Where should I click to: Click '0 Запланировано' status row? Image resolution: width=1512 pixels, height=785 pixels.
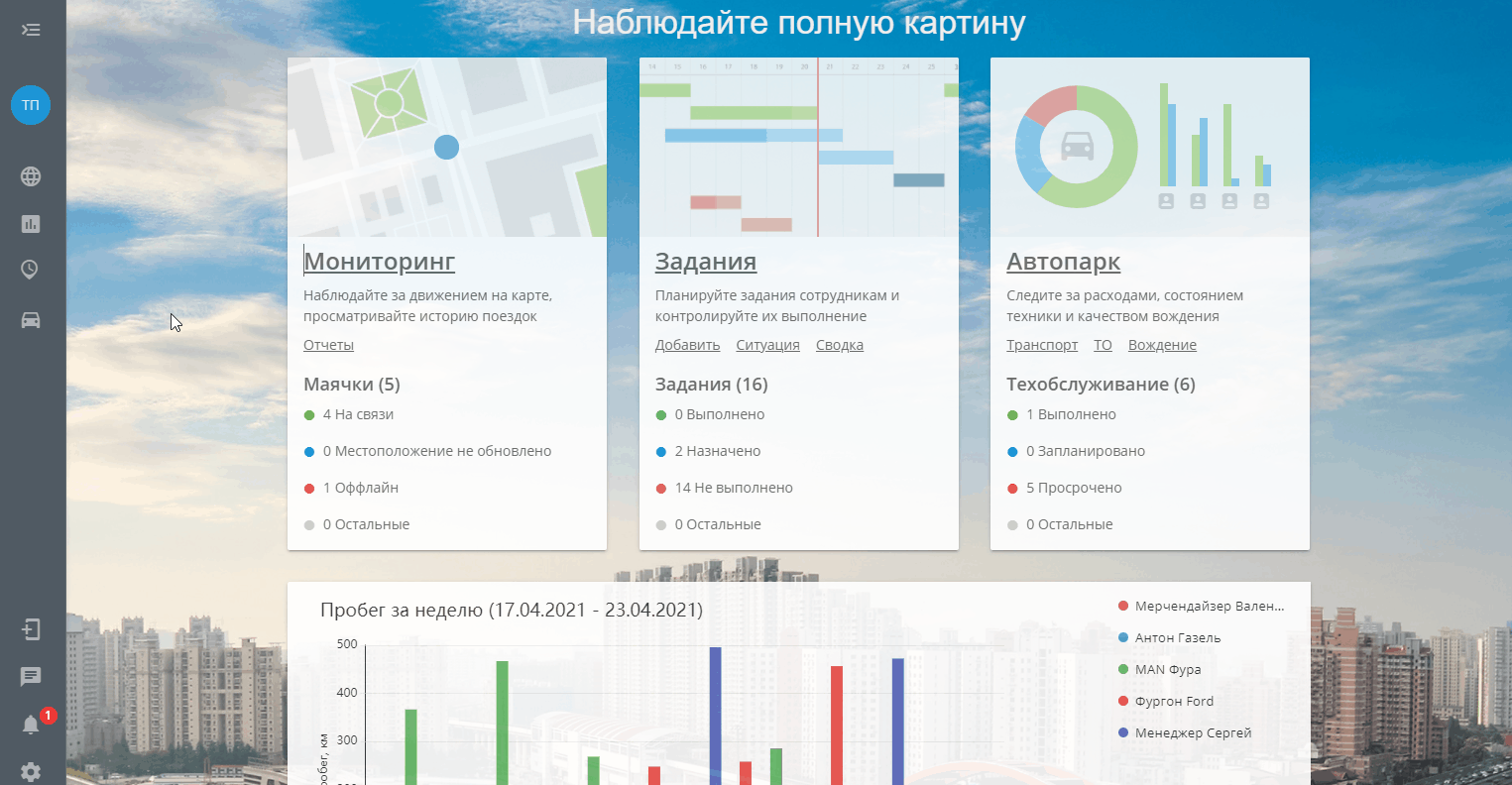coord(1076,451)
